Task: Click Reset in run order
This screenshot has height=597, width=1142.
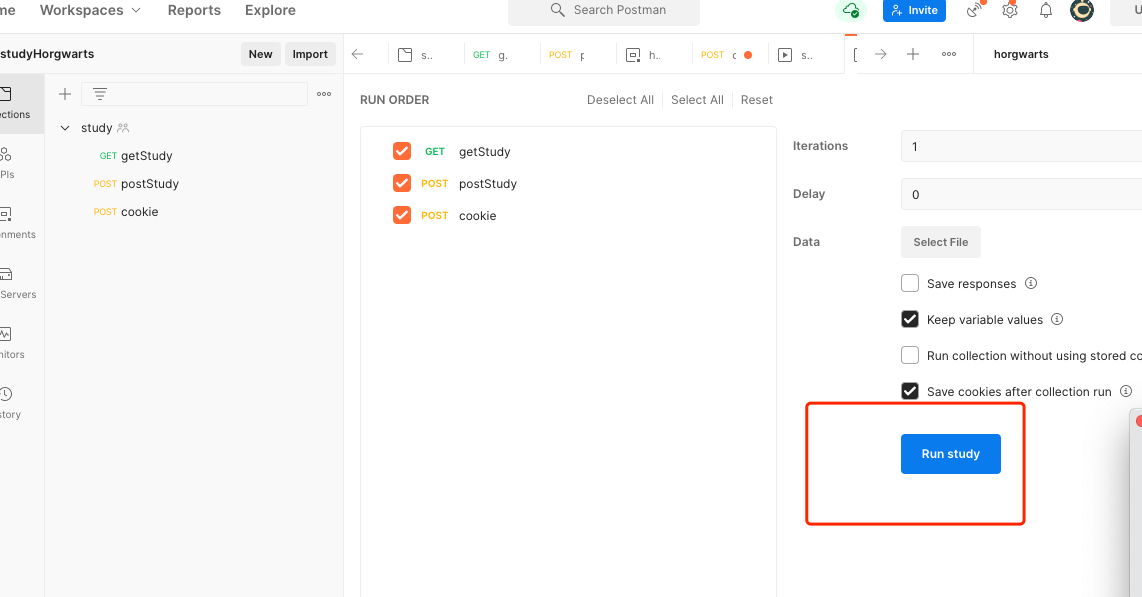Action: click(x=757, y=100)
